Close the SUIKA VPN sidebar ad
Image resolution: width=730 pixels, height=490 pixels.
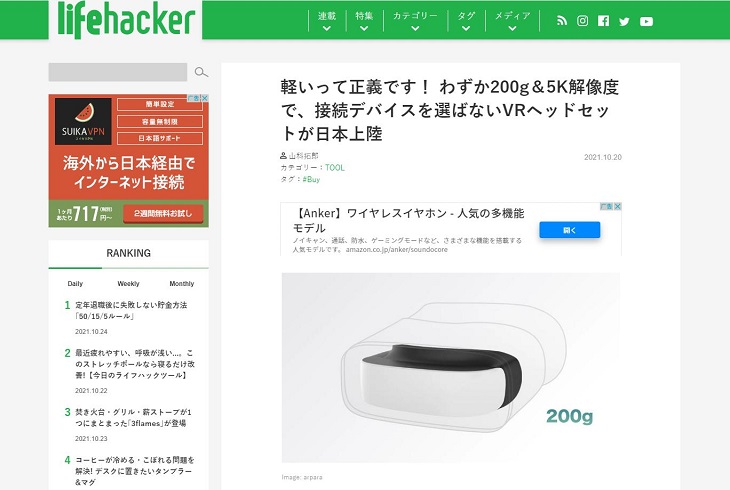click(x=204, y=98)
